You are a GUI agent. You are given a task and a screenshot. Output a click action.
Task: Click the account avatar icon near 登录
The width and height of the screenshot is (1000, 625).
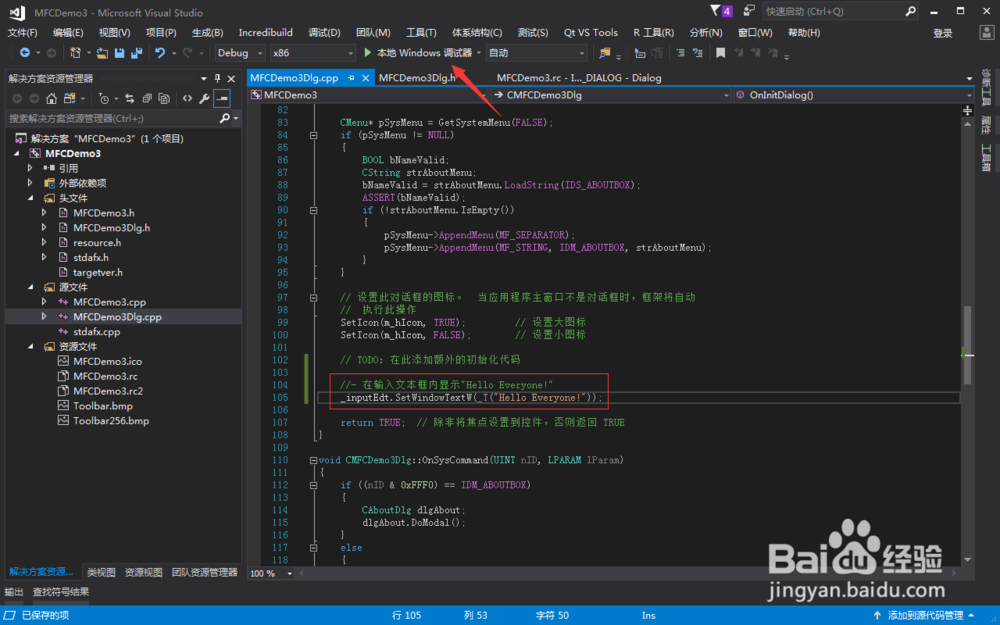[x=985, y=33]
